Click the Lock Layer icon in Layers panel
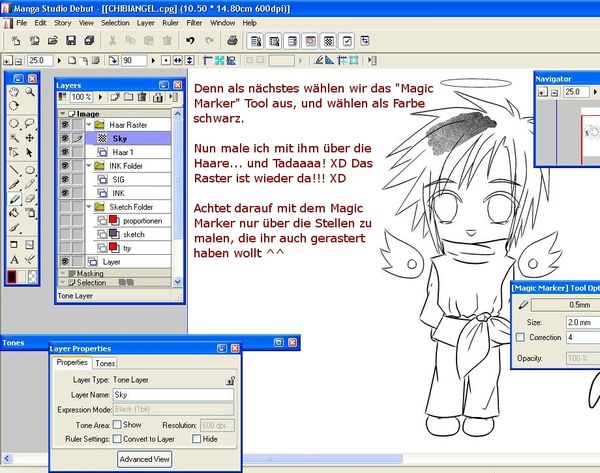The image size is (600, 473). tap(157, 97)
